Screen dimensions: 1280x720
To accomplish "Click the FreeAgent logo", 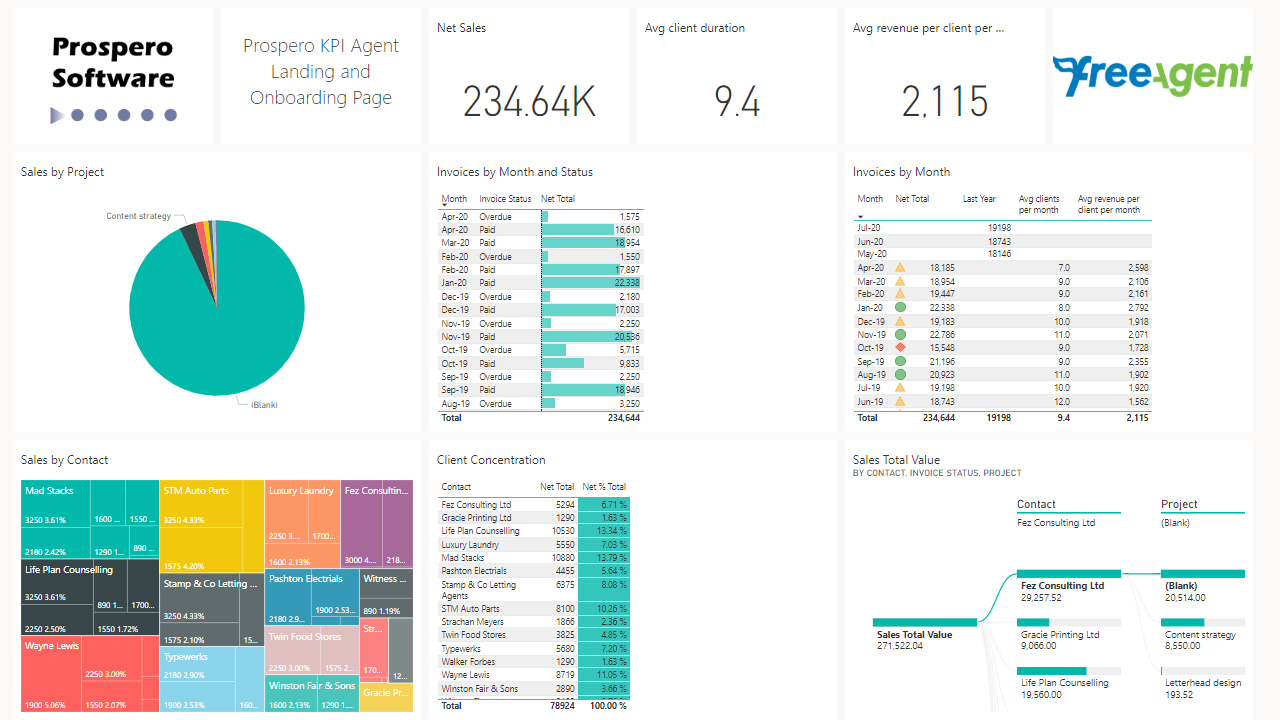I will [x=1152, y=76].
